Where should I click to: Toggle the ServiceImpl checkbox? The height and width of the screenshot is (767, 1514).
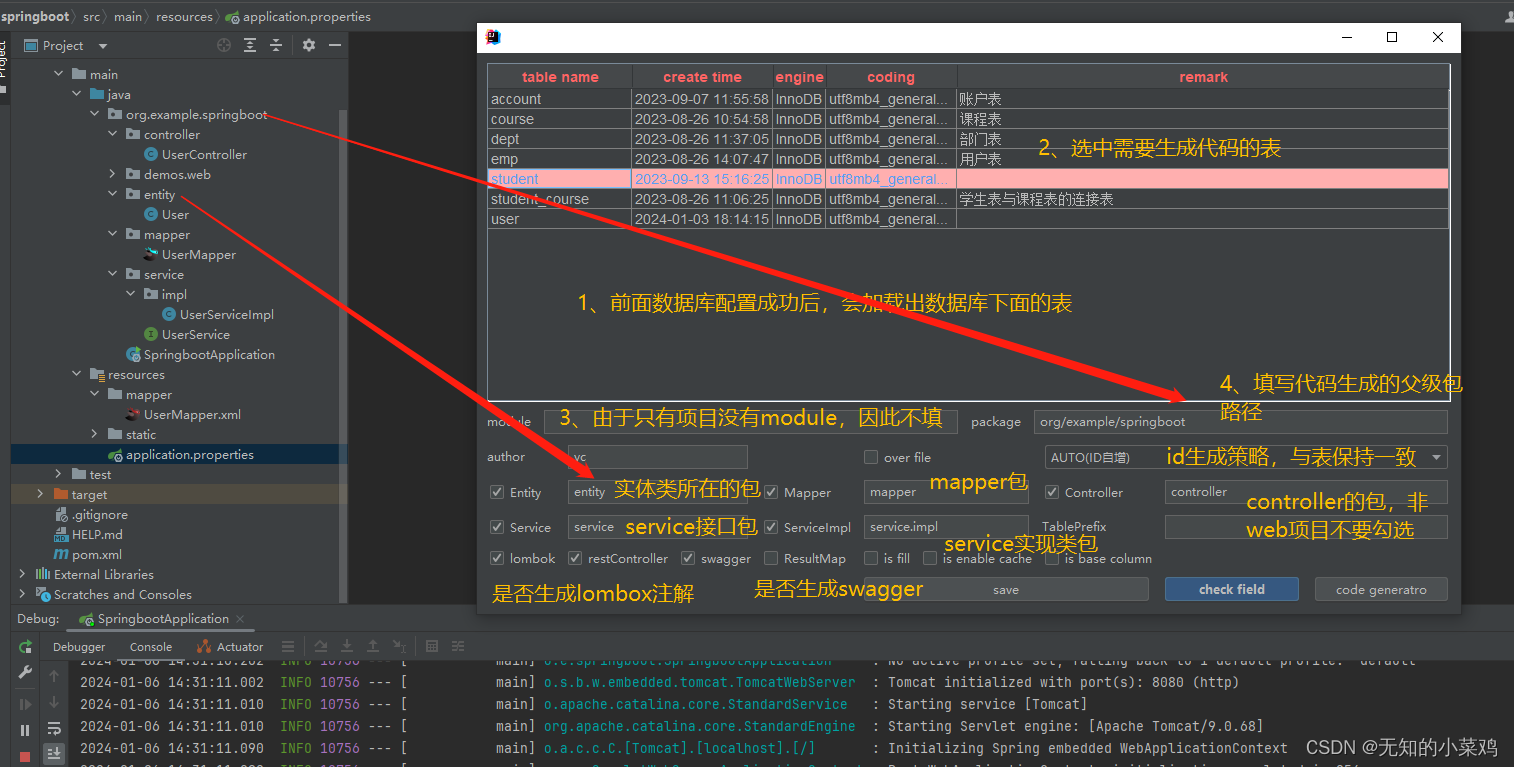point(771,527)
